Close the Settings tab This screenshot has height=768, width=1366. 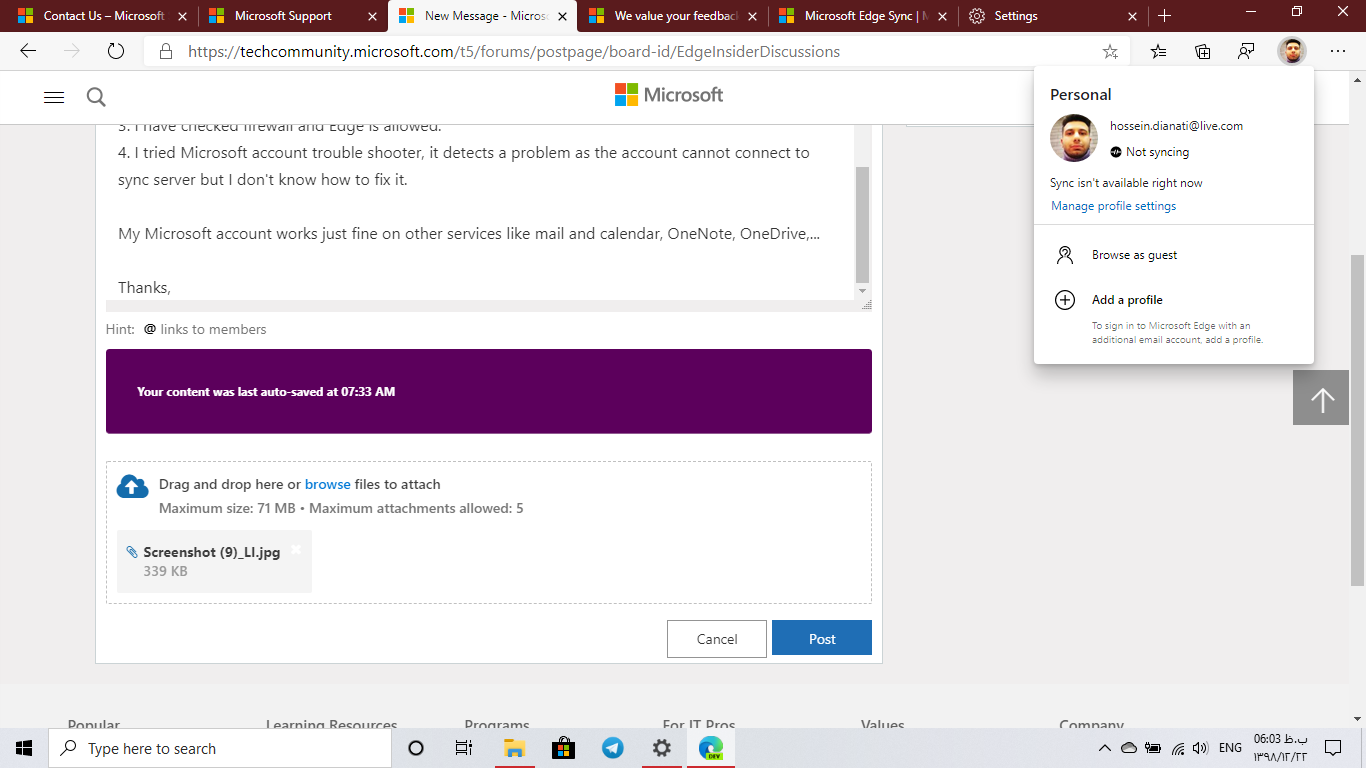(1133, 16)
